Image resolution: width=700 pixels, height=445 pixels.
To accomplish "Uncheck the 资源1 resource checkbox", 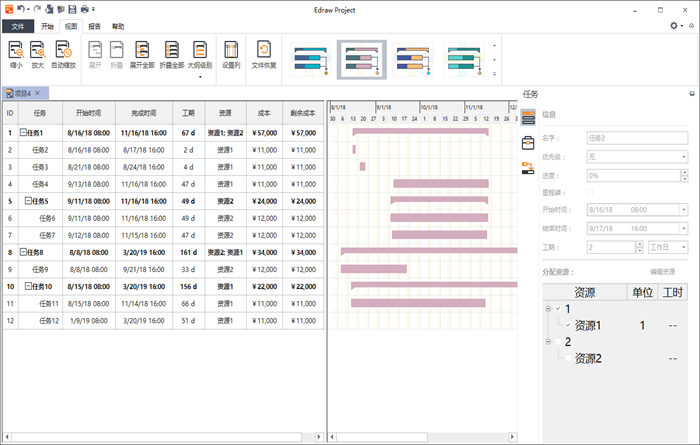I will click(x=568, y=325).
